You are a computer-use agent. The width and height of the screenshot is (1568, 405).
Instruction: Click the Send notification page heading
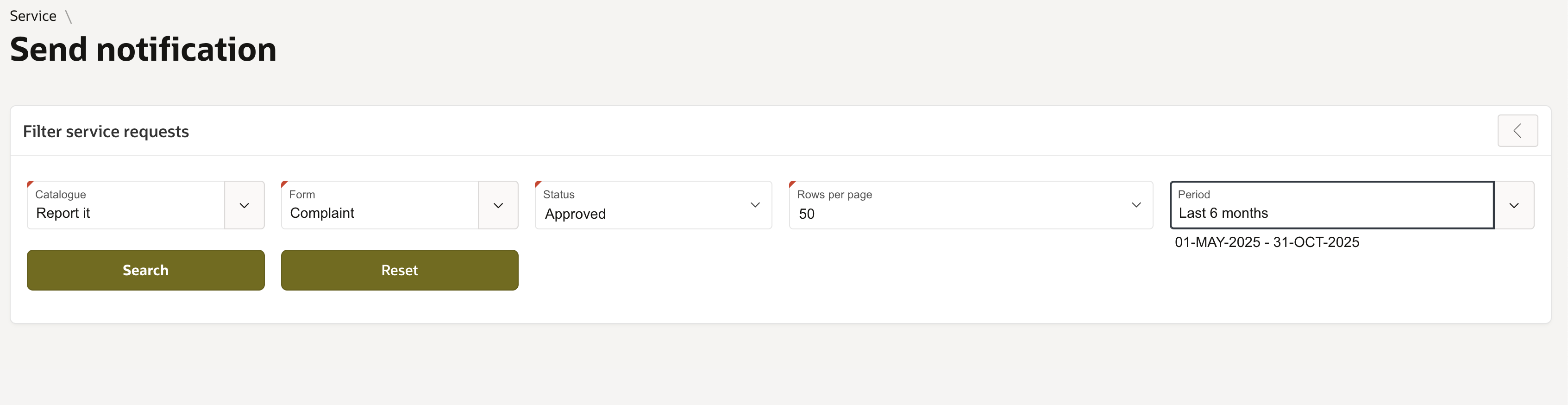143,49
